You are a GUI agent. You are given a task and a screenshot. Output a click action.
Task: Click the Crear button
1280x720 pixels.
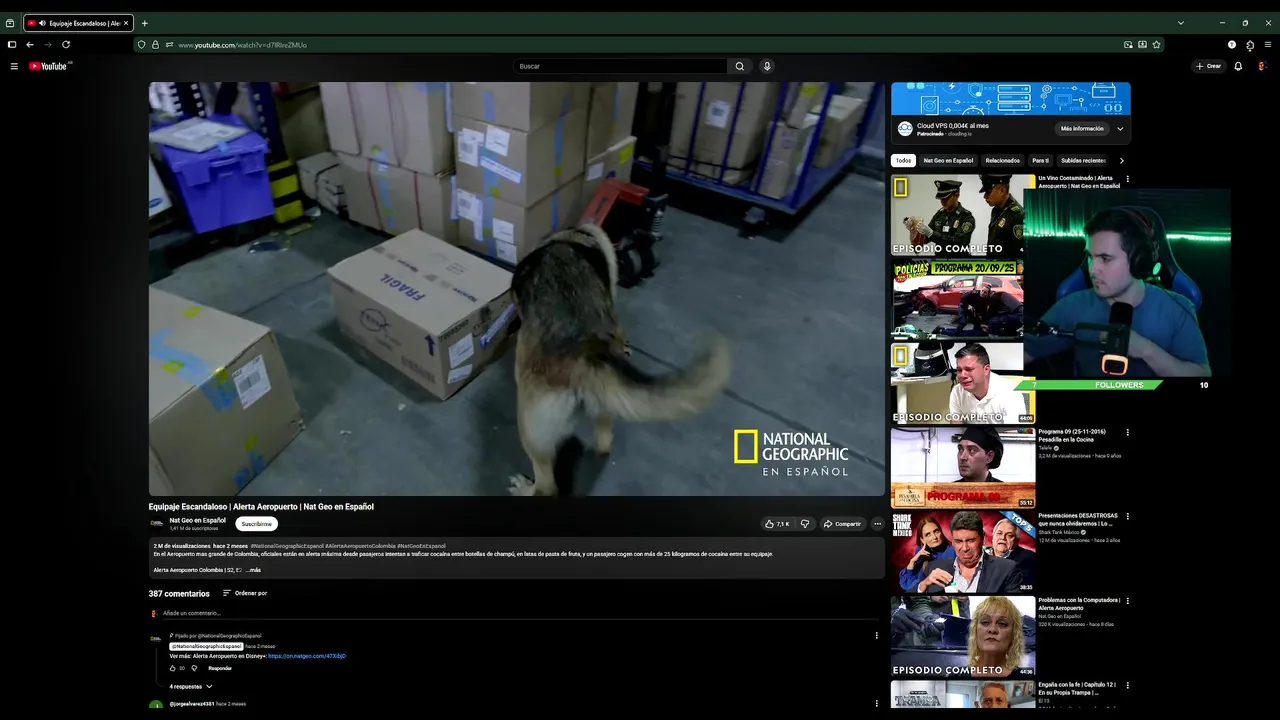tap(1209, 66)
